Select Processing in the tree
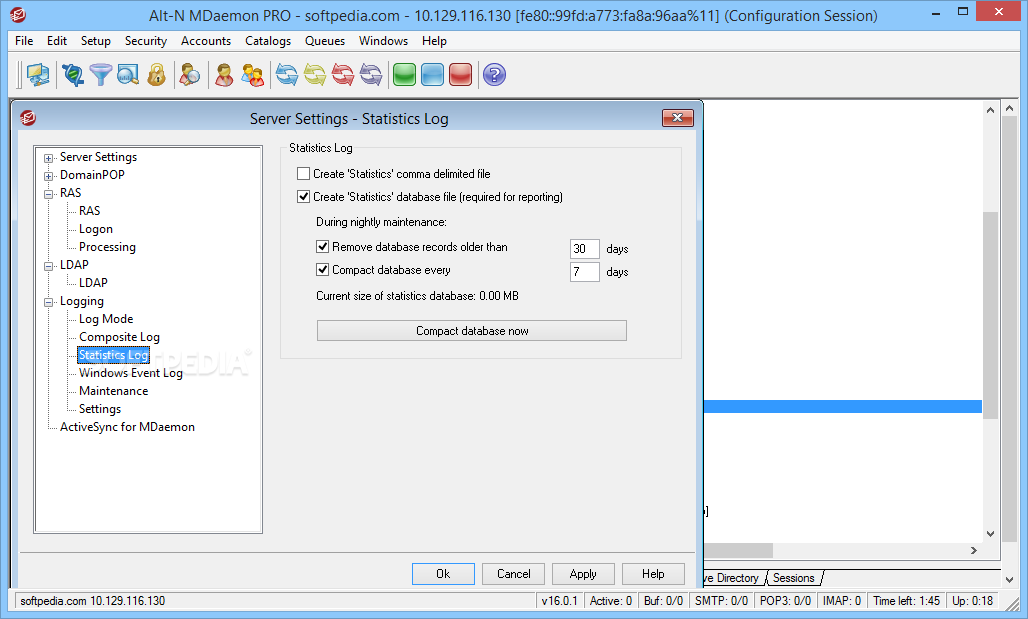This screenshot has height=619, width=1028. (x=108, y=247)
